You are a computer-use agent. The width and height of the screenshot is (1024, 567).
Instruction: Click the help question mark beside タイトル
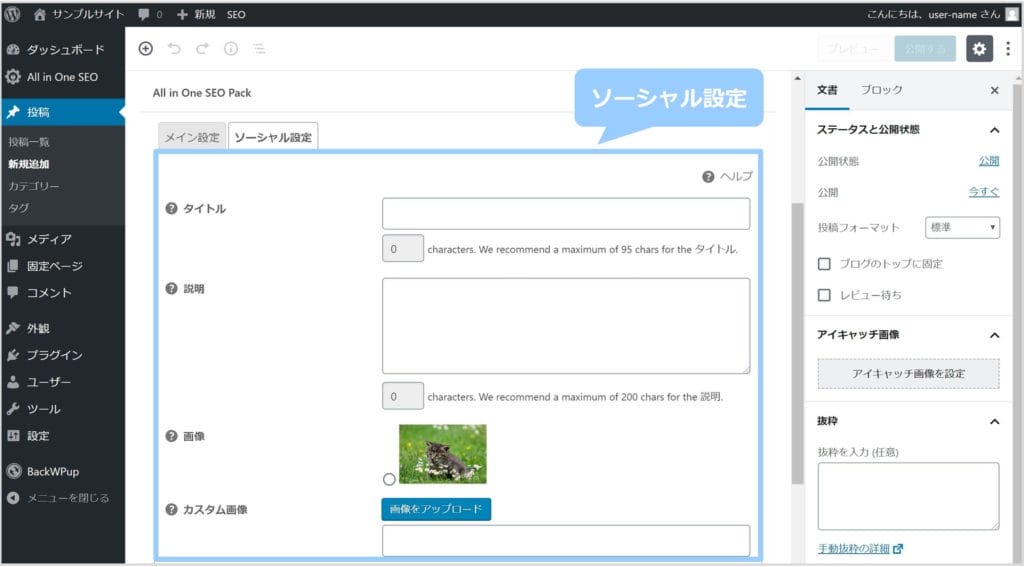click(171, 209)
